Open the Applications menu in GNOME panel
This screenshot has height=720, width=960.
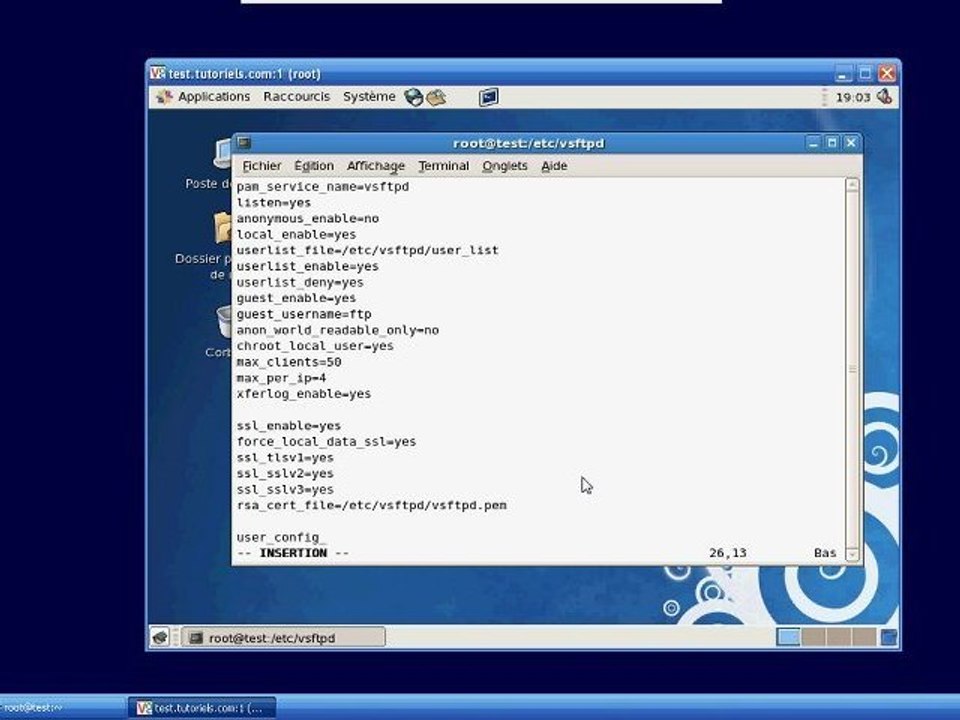coord(204,97)
